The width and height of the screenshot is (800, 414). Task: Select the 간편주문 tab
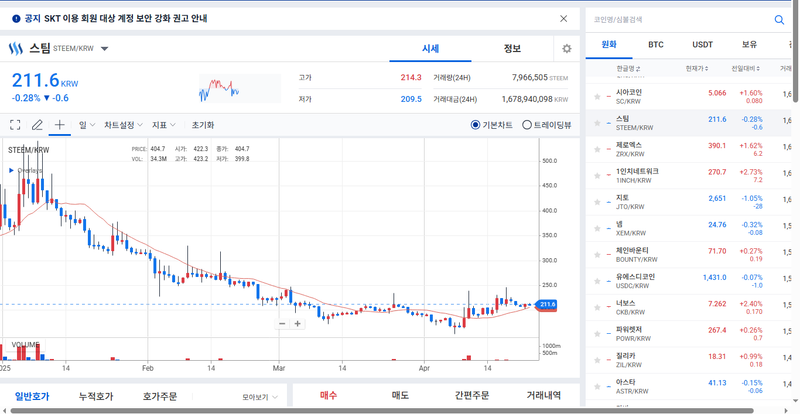[x=472, y=395]
